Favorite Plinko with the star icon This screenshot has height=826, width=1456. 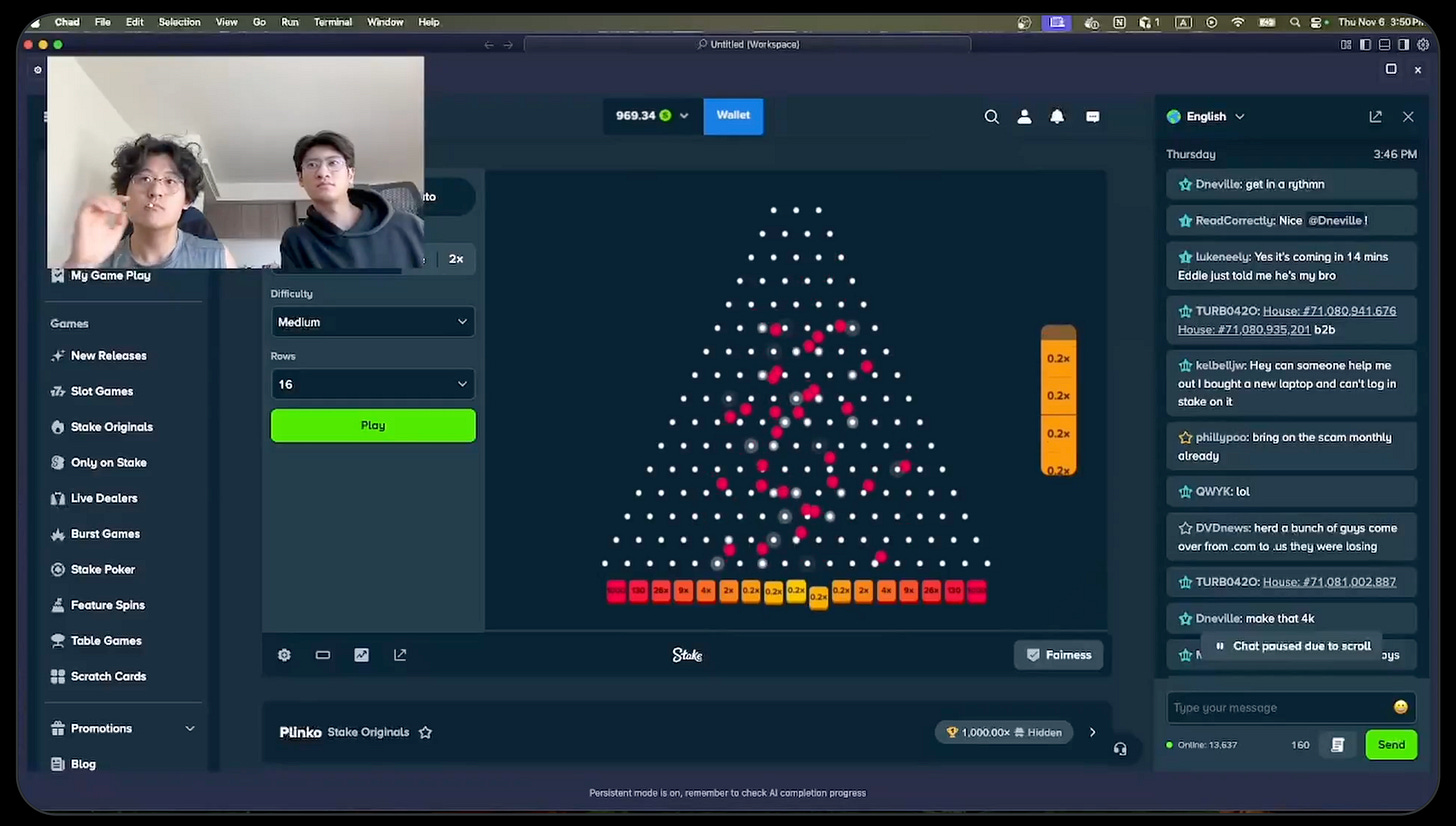pos(425,732)
